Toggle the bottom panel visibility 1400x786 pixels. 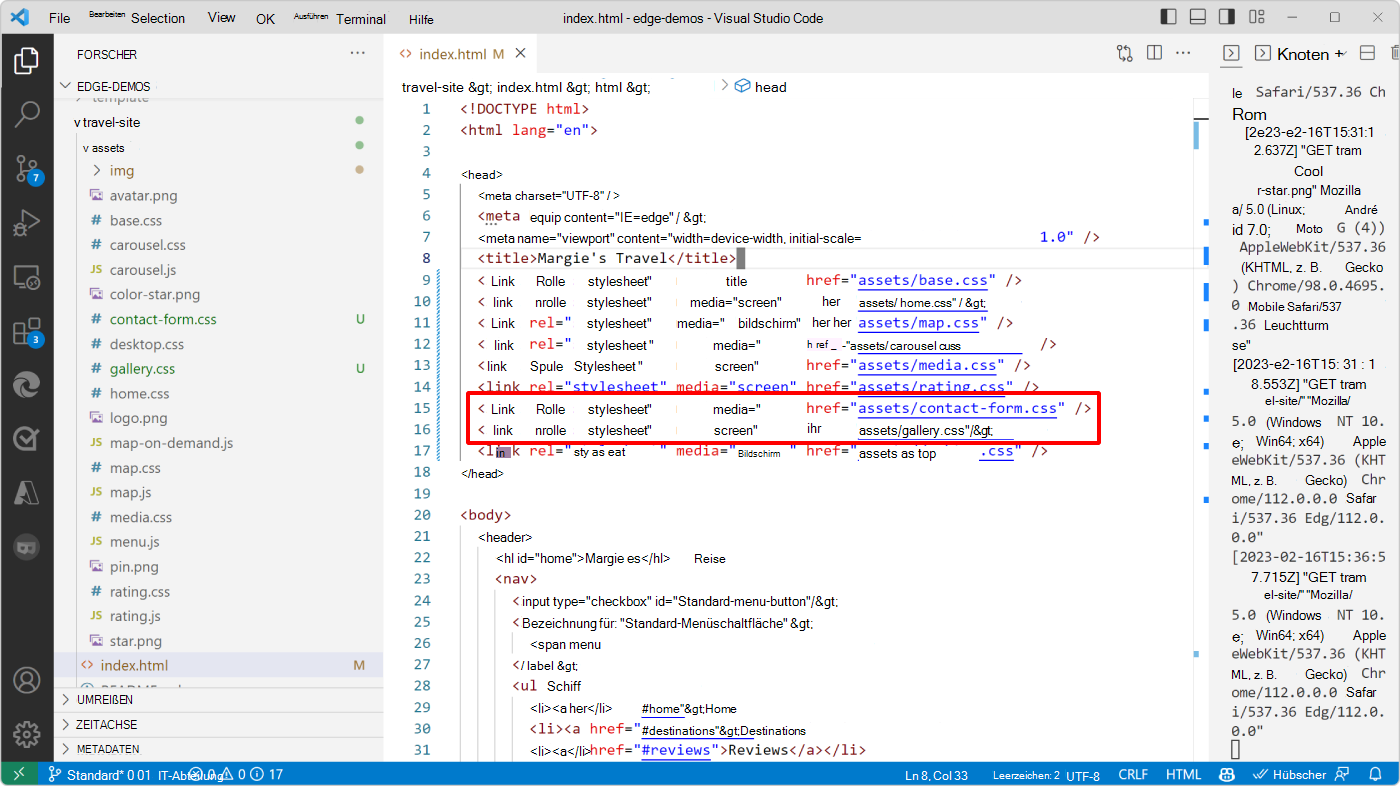tap(1197, 16)
